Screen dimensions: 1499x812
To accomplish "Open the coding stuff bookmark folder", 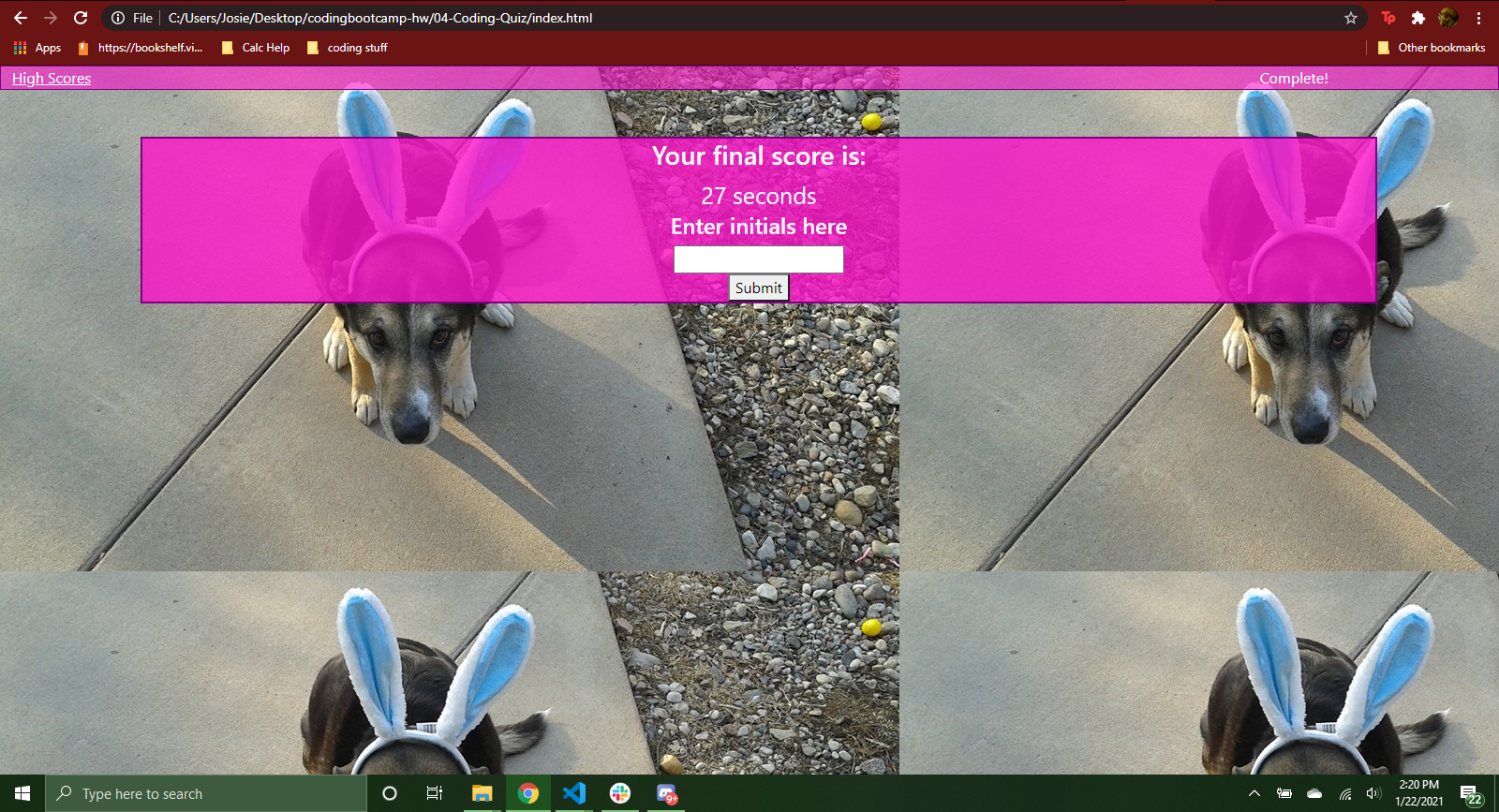I will 347,48.
